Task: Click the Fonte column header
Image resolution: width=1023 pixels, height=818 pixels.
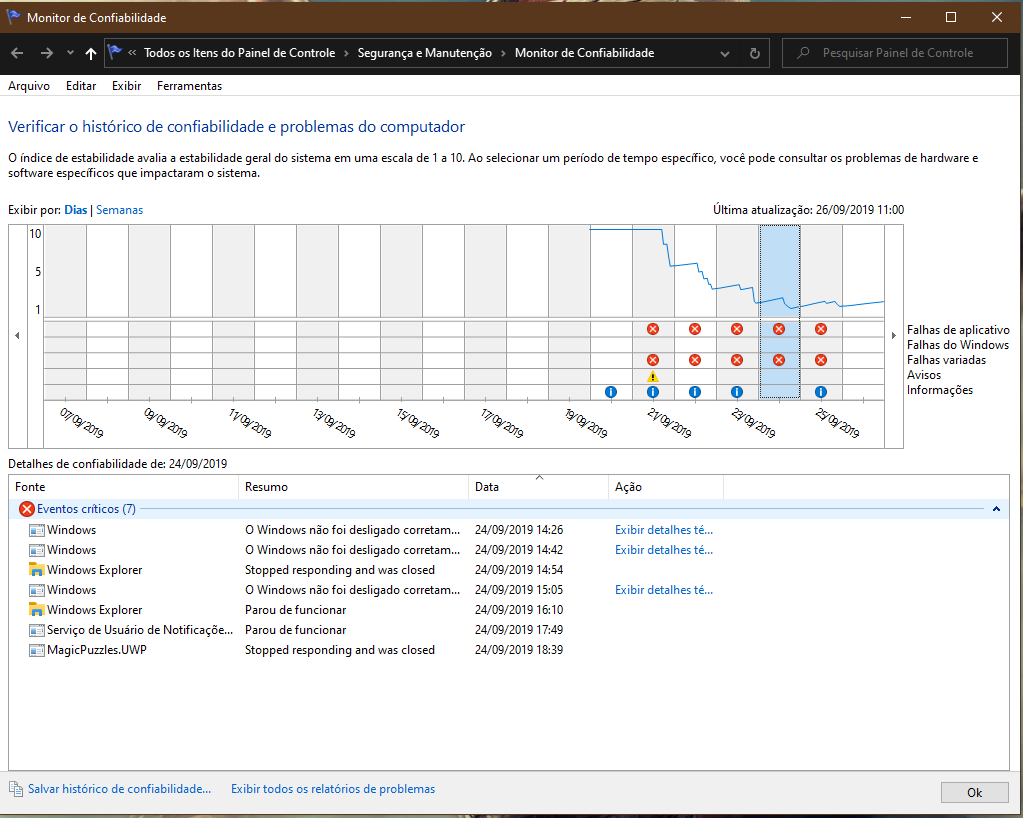Action: pos(124,487)
